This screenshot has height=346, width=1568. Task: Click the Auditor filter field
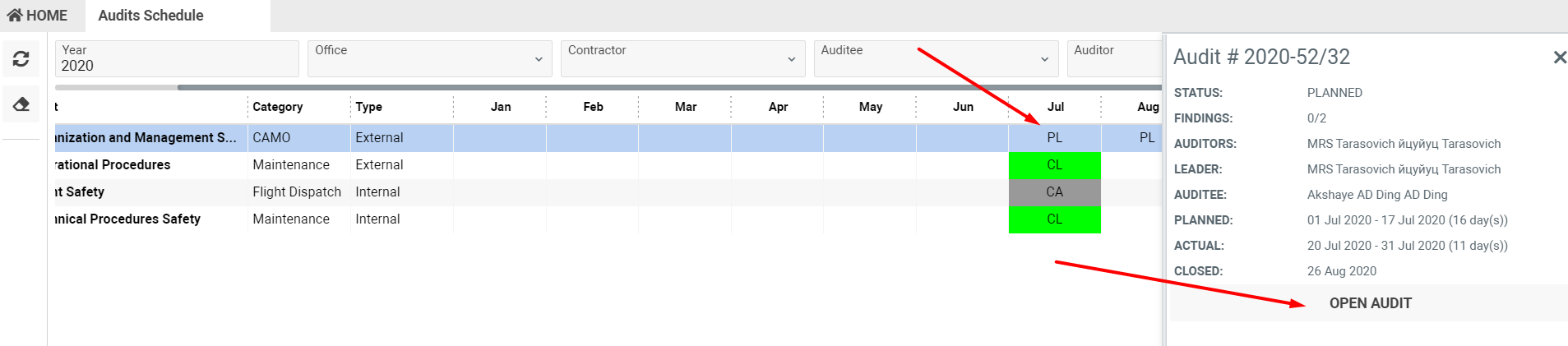(x=1113, y=59)
